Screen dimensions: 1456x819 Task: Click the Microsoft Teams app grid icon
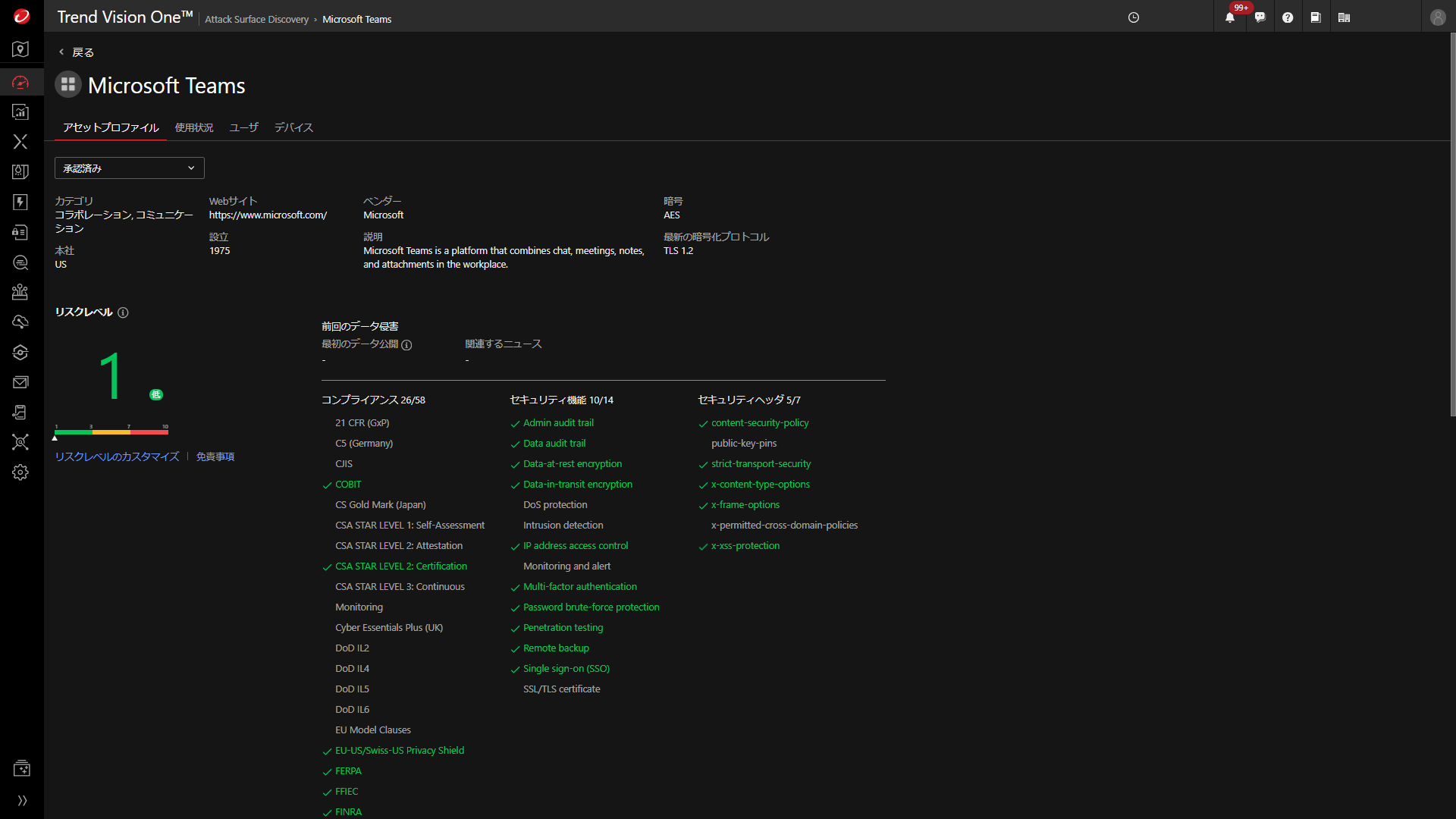tap(68, 84)
